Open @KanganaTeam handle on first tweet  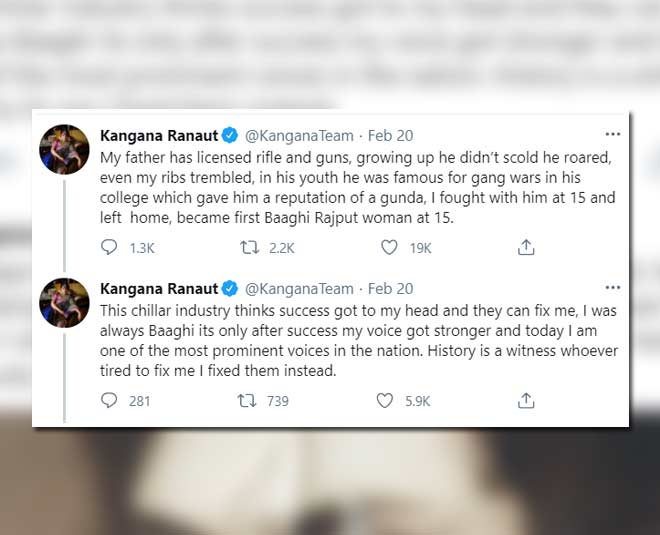[299, 135]
